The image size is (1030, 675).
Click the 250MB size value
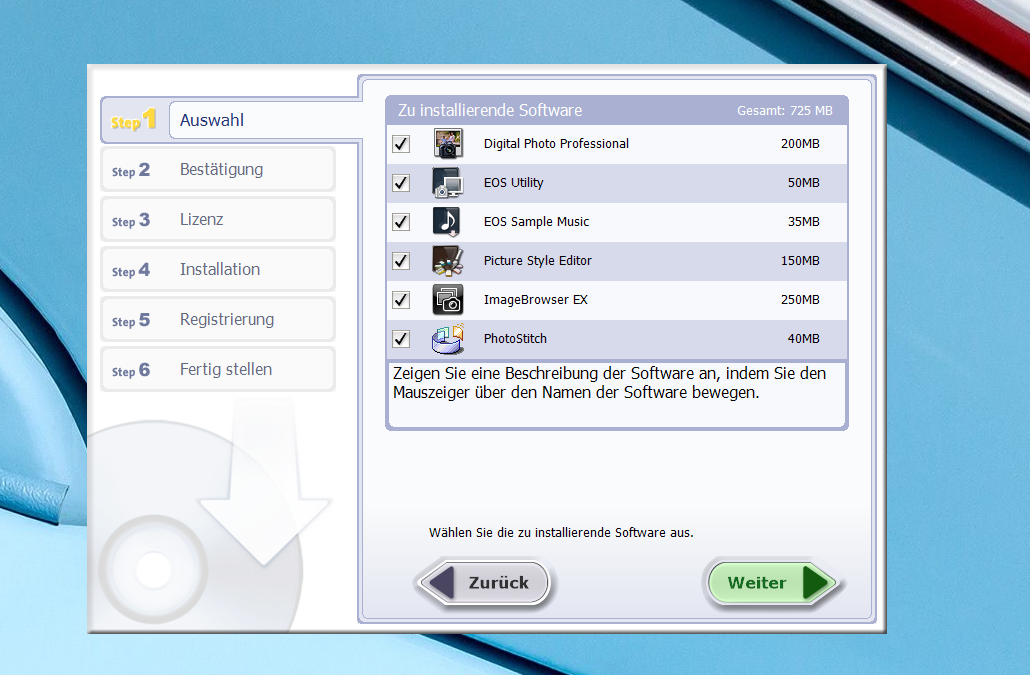[800, 300]
